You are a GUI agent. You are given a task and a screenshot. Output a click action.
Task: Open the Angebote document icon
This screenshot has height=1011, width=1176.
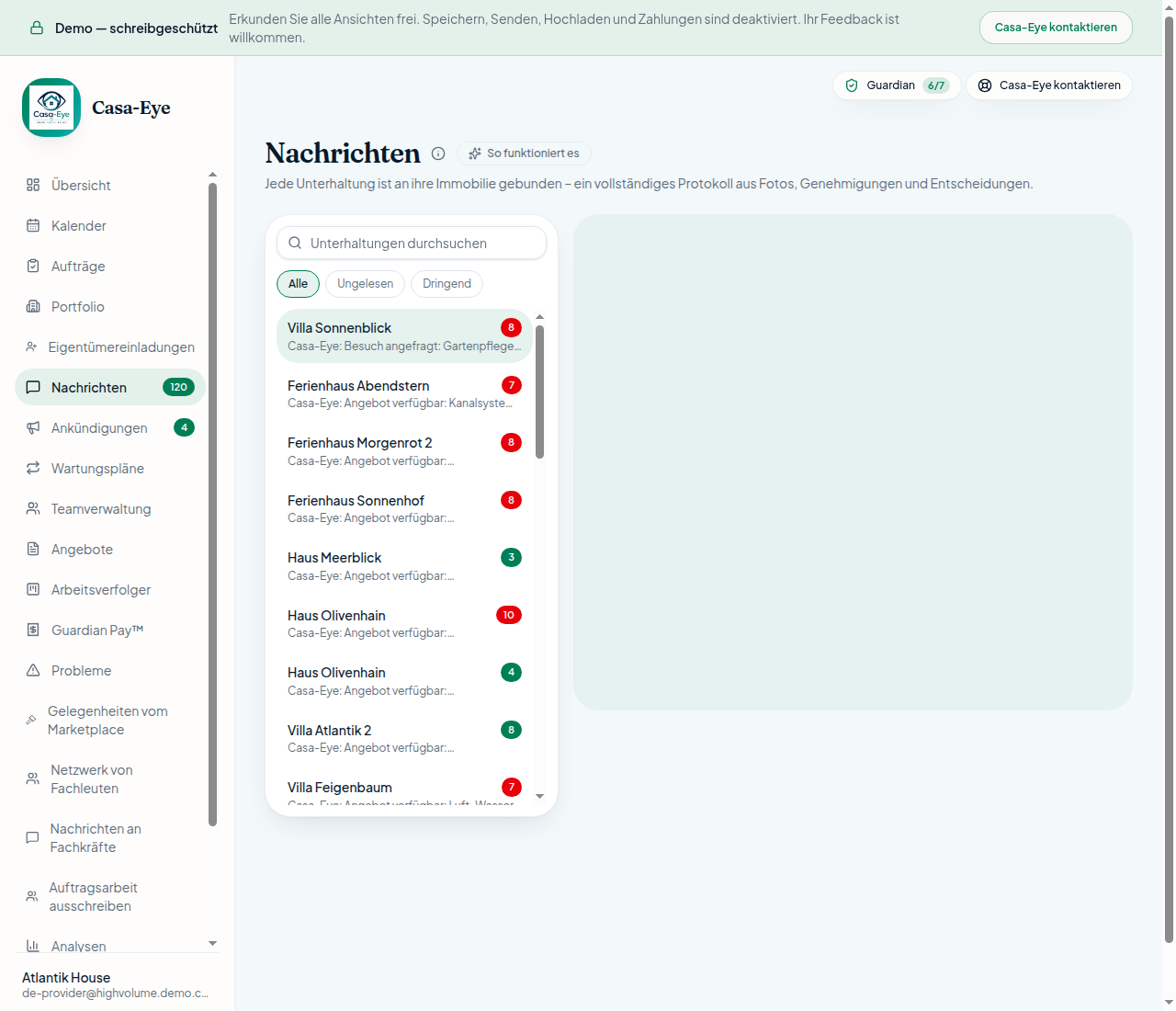pyautogui.click(x=33, y=549)
